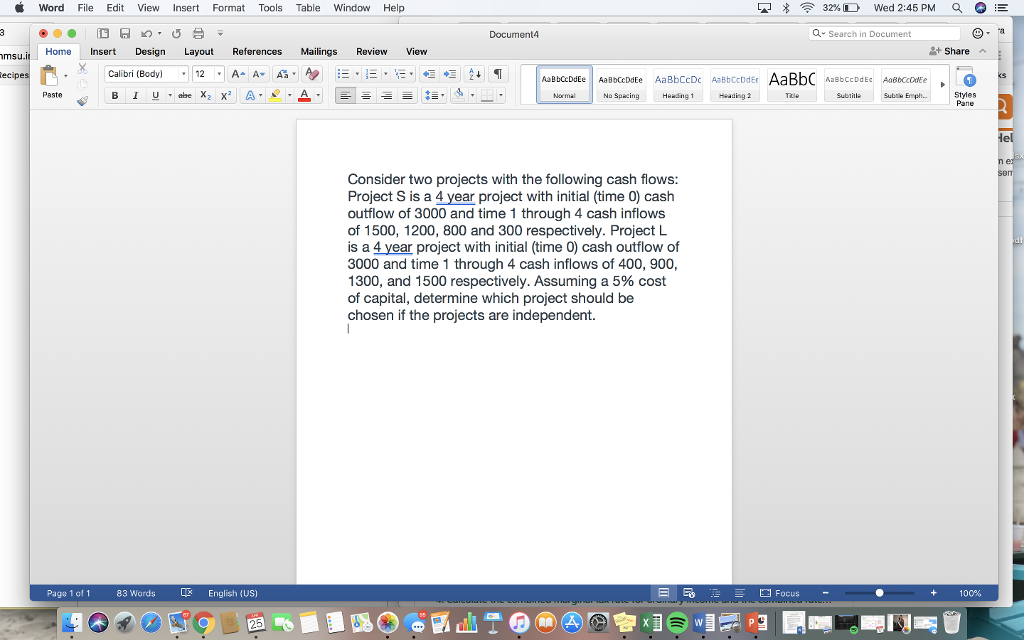Toggle paragraph marks visibility
This screenshot has width=1024, height=640.
[x=496, y=73]
